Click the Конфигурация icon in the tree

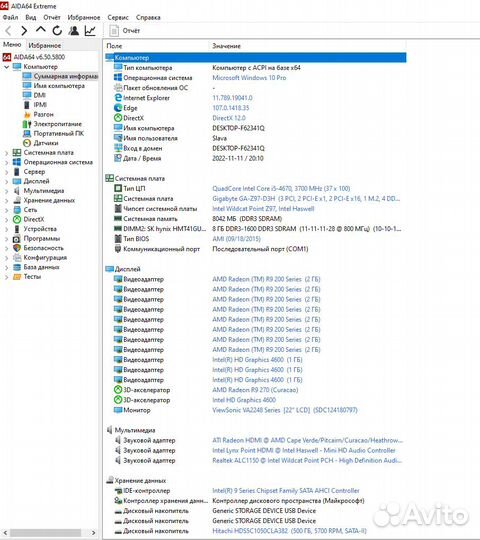(x=17, y=258)
